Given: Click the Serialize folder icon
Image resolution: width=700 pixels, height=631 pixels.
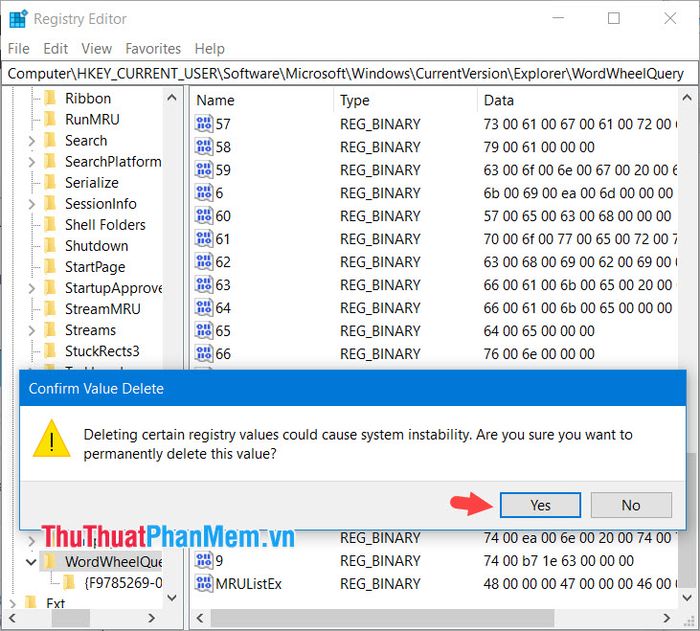Looking at the screenshot, I should (x=50, y=182).
